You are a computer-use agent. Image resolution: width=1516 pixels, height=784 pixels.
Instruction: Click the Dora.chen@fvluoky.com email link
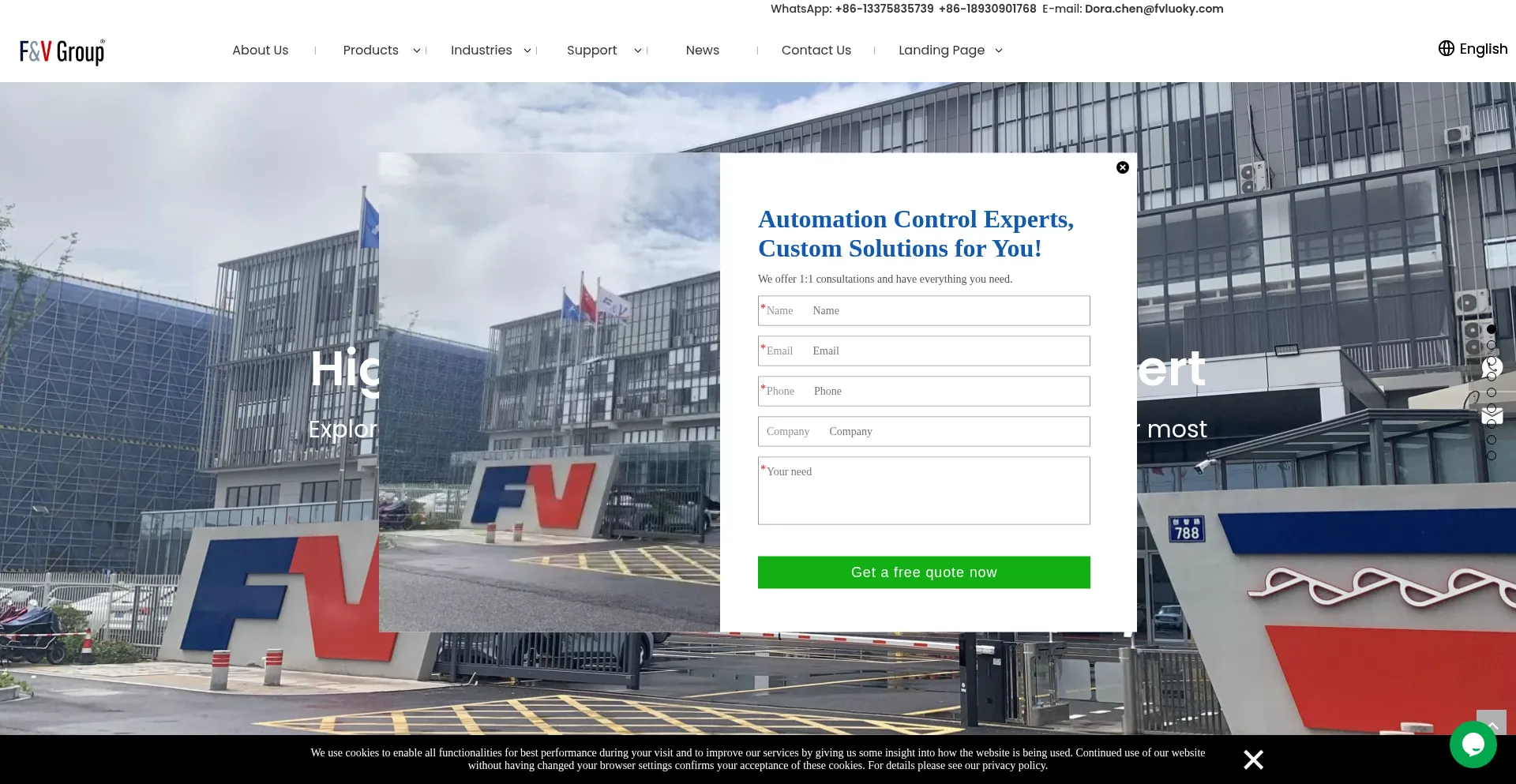click(1154, 9)
